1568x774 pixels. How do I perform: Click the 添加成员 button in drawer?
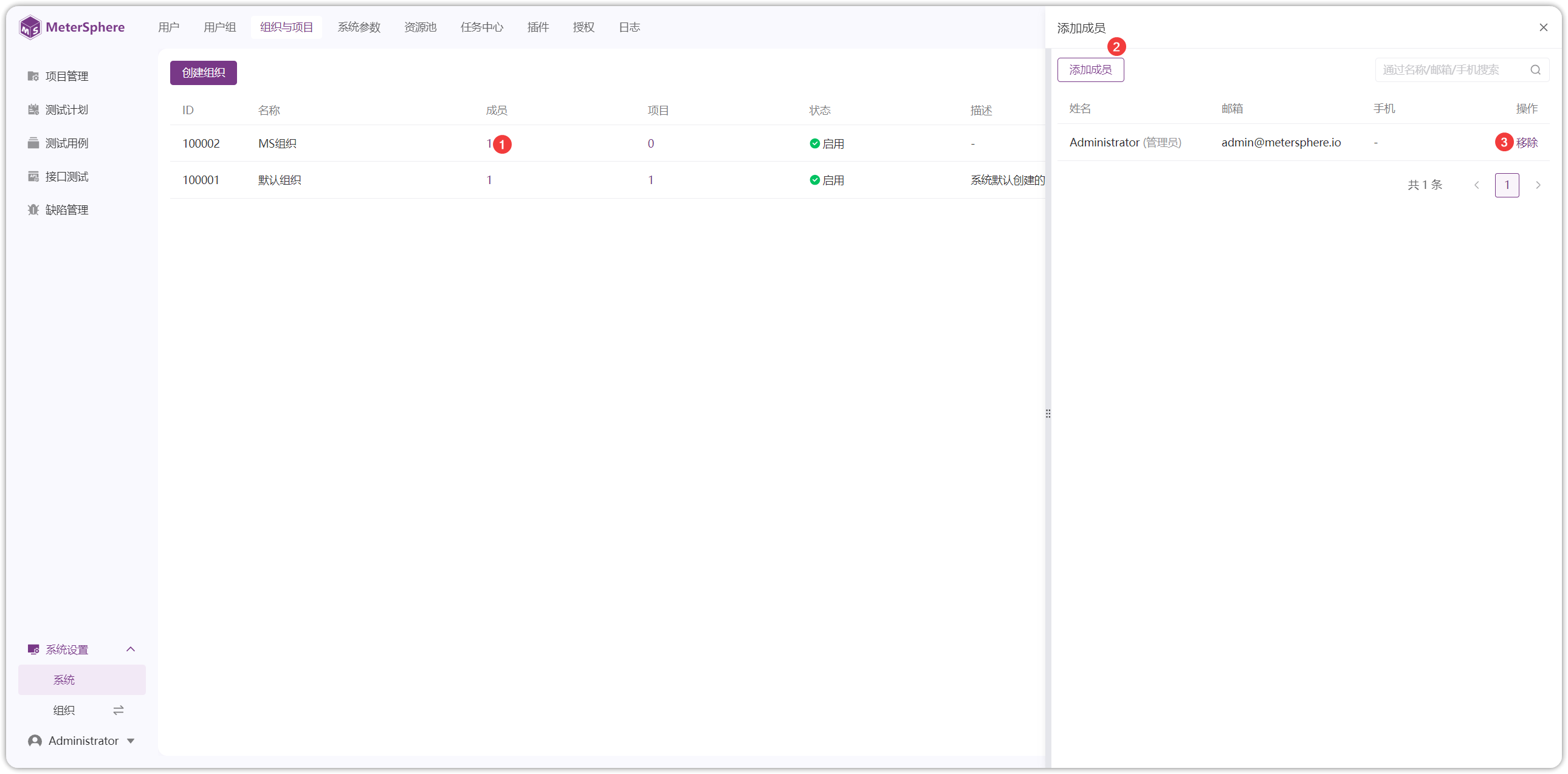(1090, 70)
